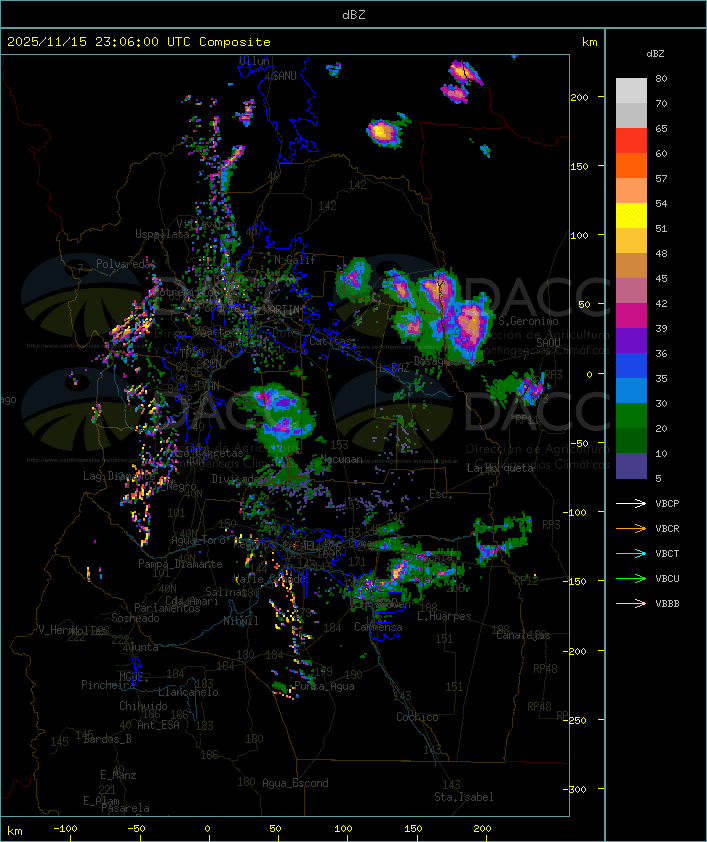Click the Cochico map label
This screenshot has width=707, height=842.
417,717
